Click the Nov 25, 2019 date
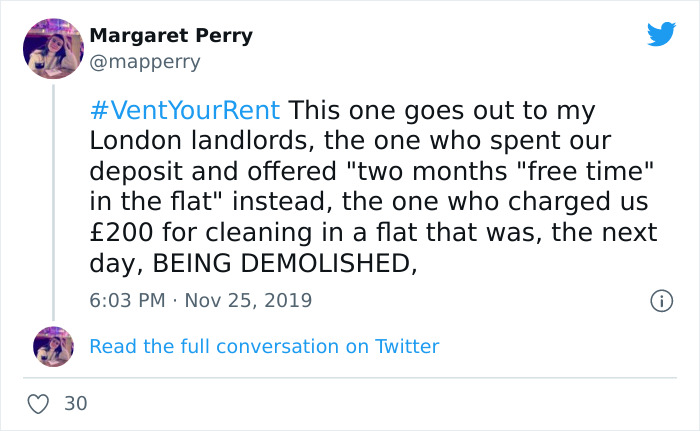Screen dimensions: 700x431 pos(250,300)
